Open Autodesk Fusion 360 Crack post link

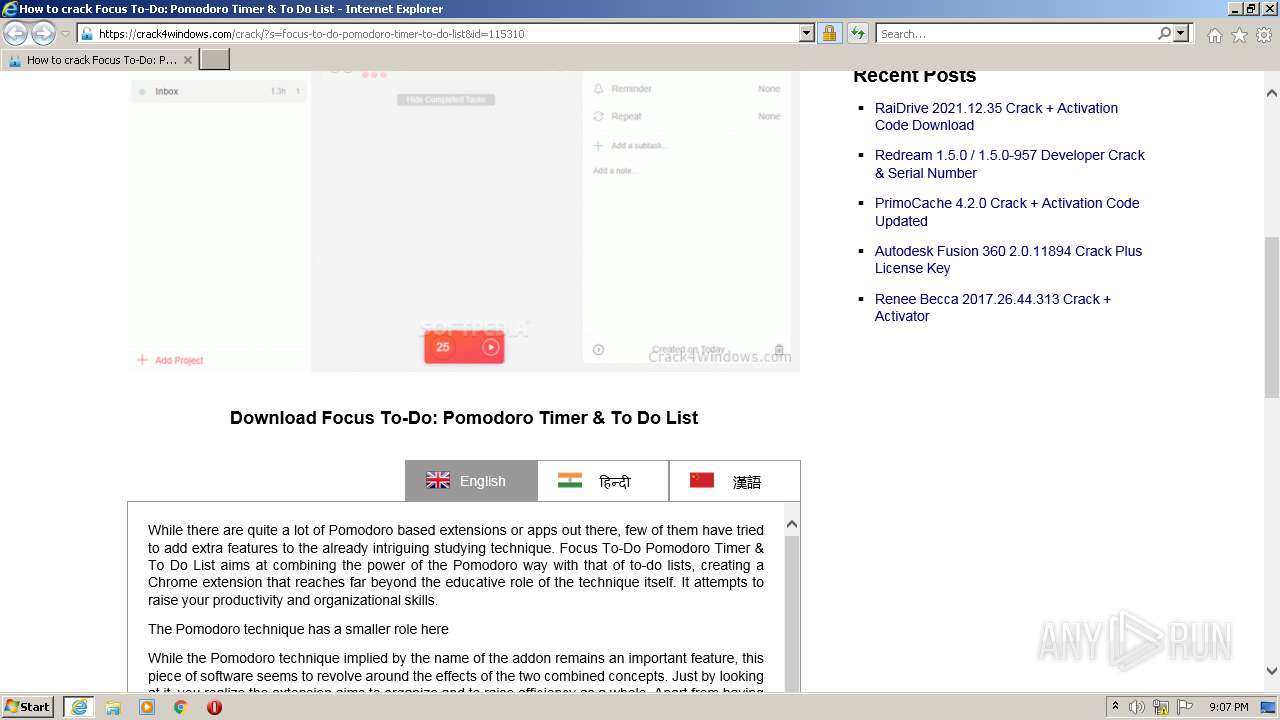tap(1008, 259)
